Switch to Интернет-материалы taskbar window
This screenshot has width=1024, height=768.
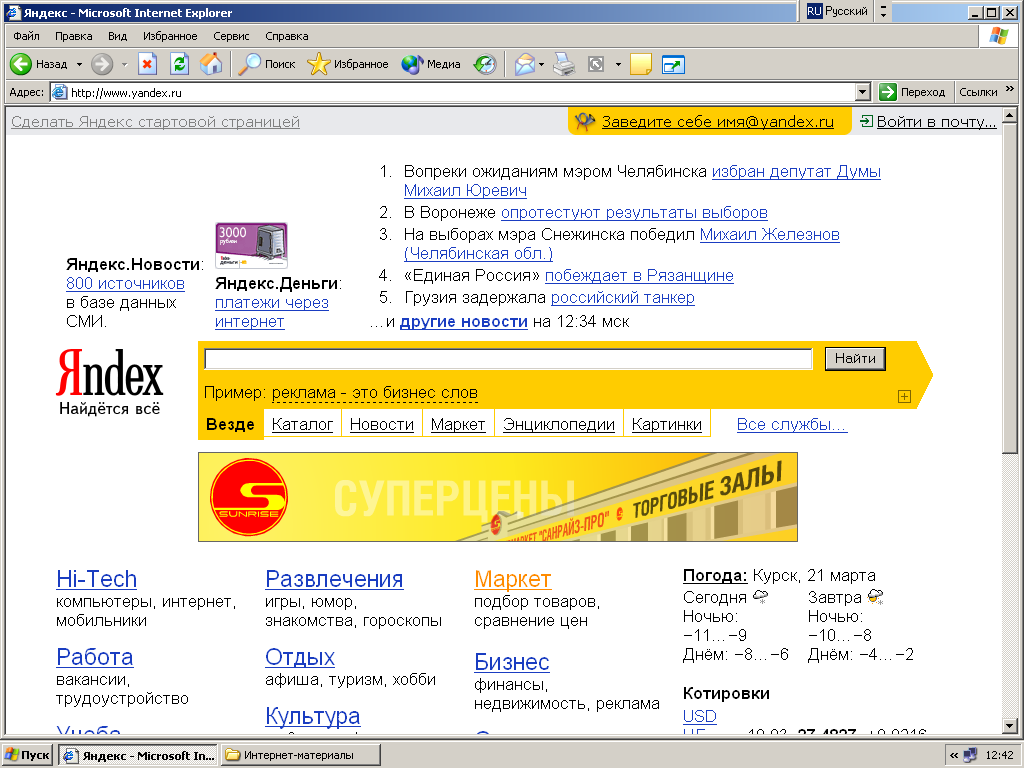300,755
